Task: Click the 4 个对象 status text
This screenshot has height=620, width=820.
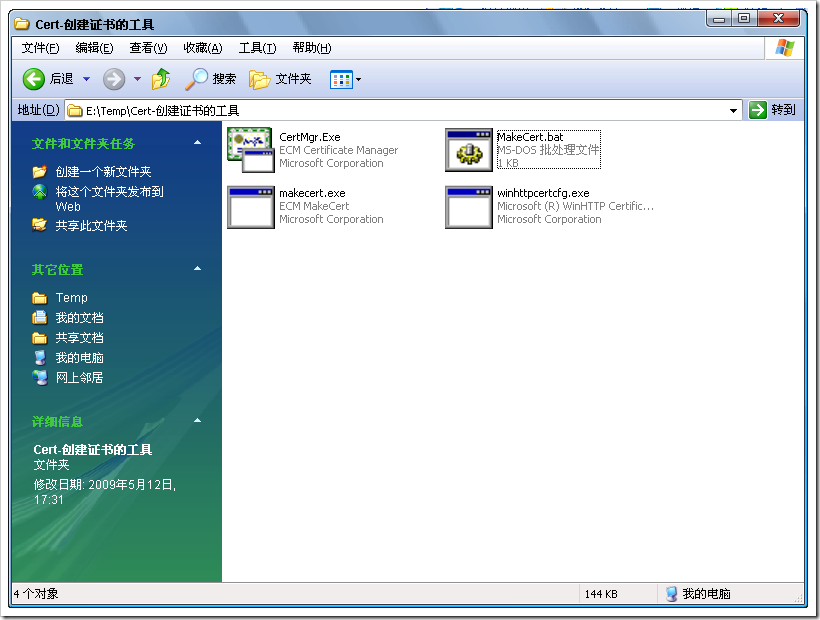Action: [x=36, y=594]
